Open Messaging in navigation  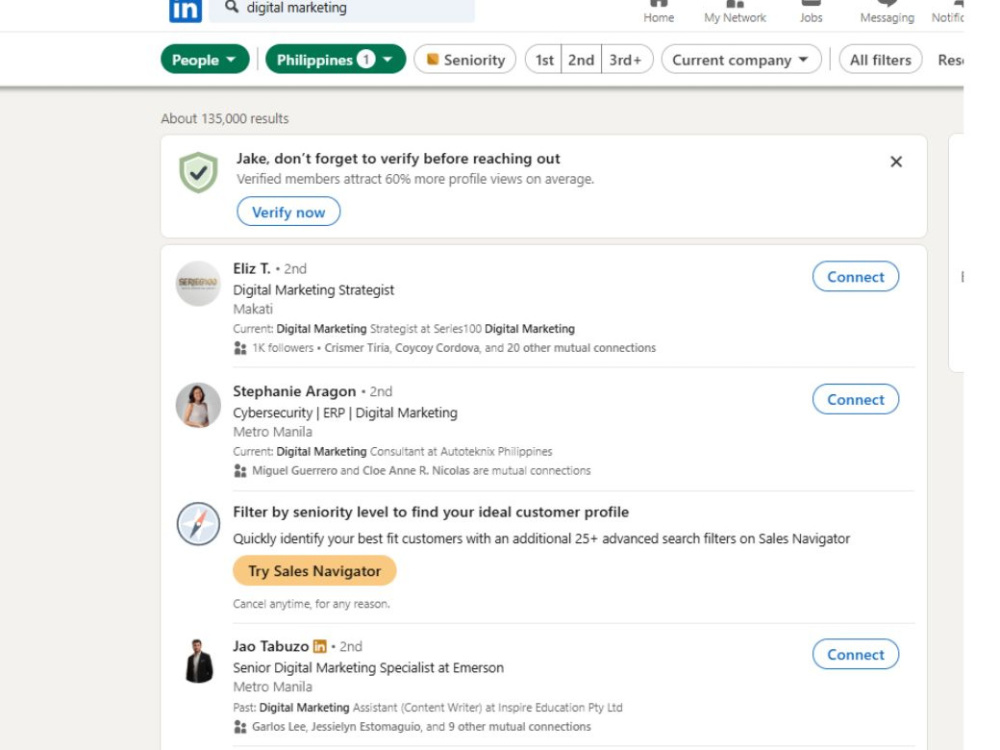click(x=886, y=11)
